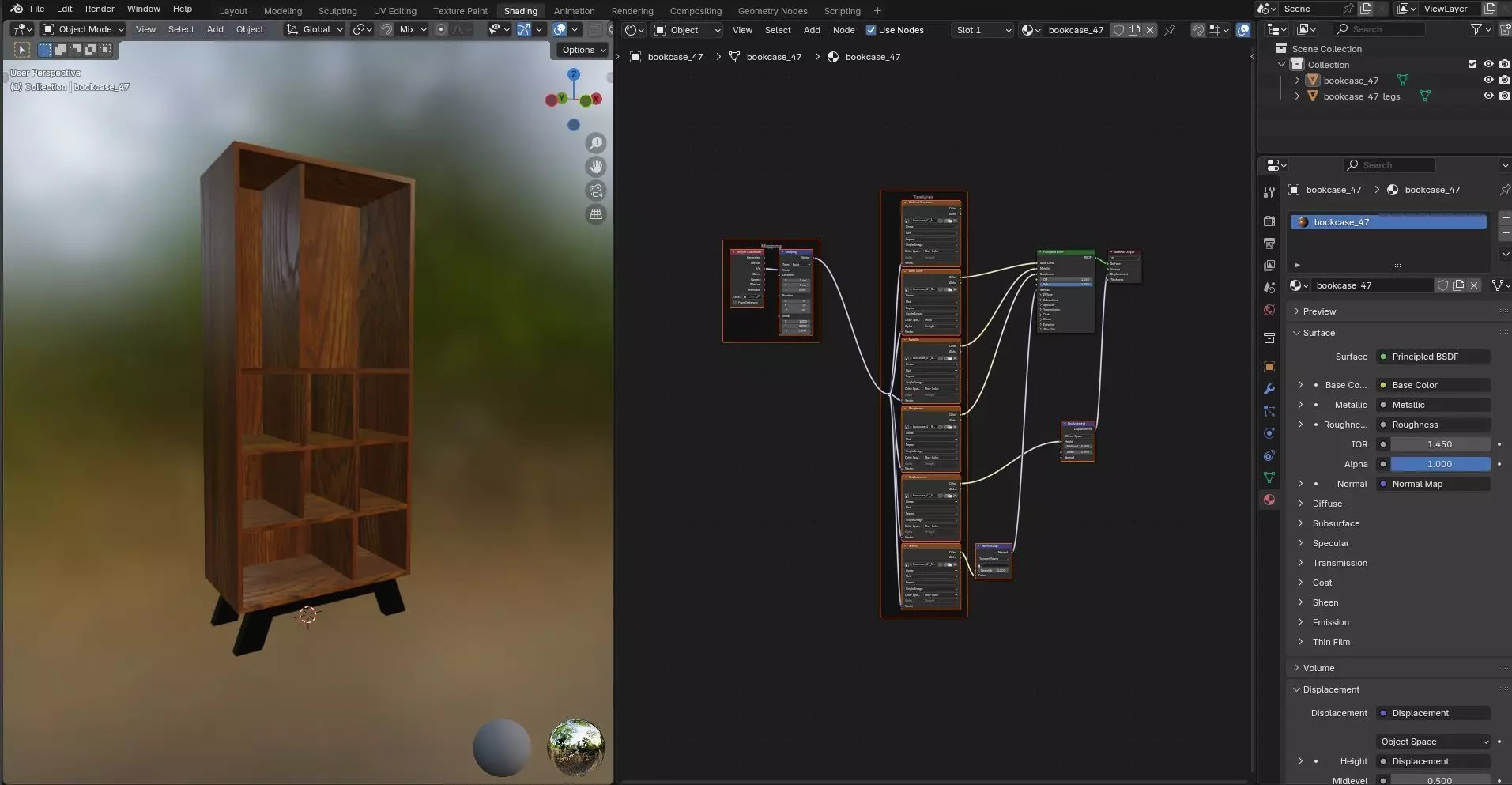The image size is (1512, 785).
Task: Expand bookcase_47 in the outliner
Action: pyautogui.click(x=1297, y=80)
